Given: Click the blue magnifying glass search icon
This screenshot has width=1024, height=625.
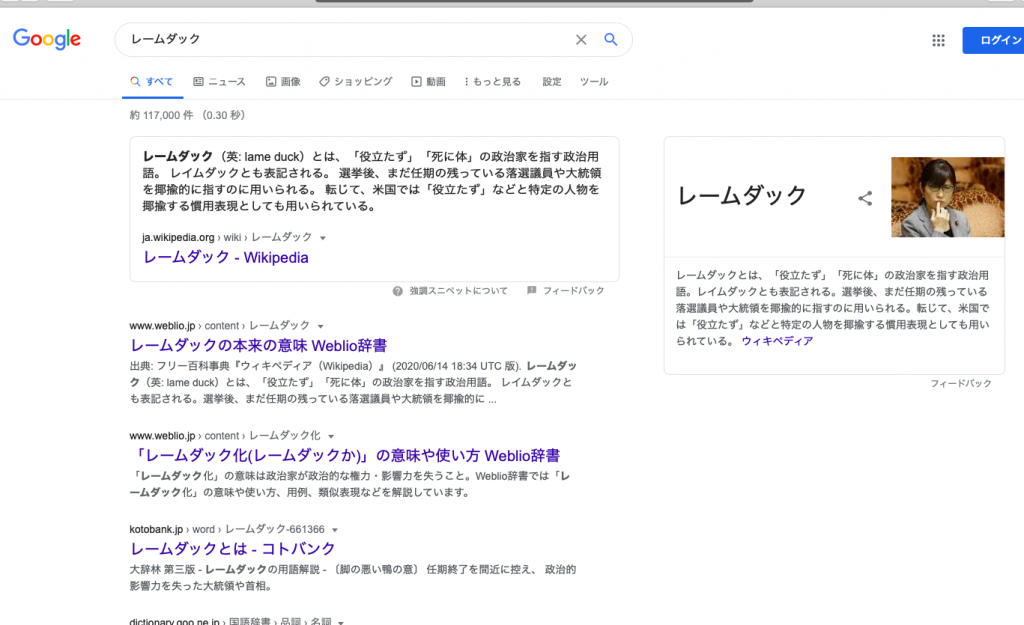Looking at the screenshot, I should click(611, 39).
